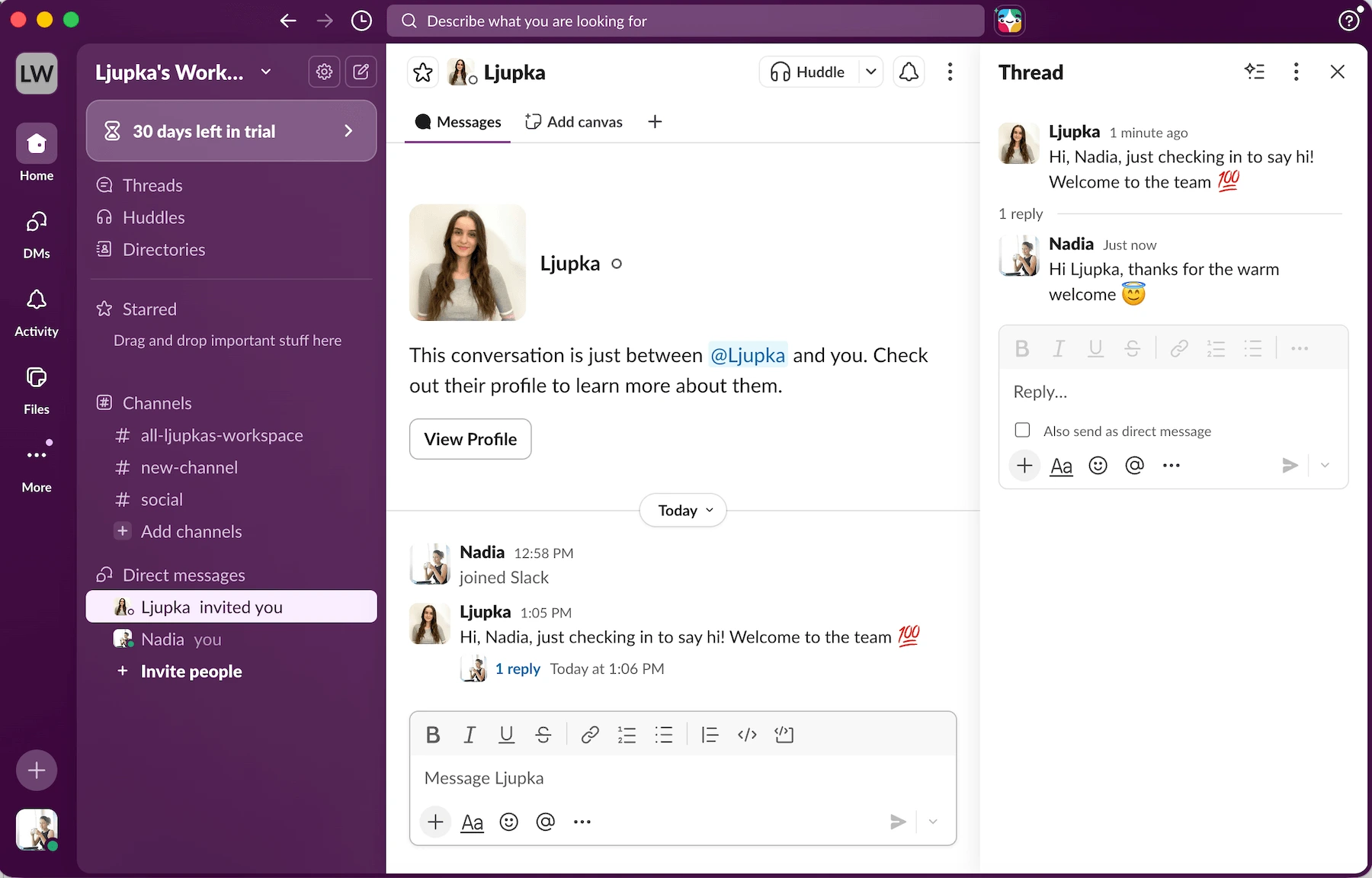1372x878 pixels.
Task: Add a new tab with plus
Action: [655, 122]
